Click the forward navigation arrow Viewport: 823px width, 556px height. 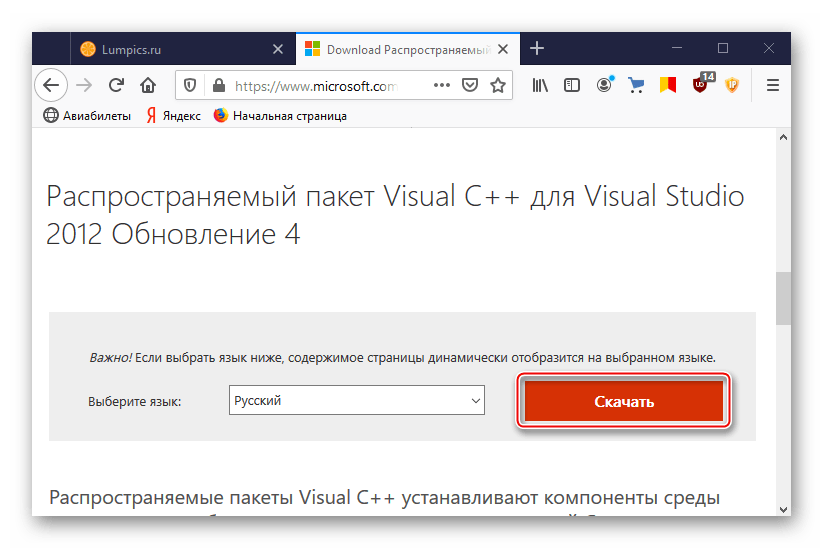tap(84, 85)
